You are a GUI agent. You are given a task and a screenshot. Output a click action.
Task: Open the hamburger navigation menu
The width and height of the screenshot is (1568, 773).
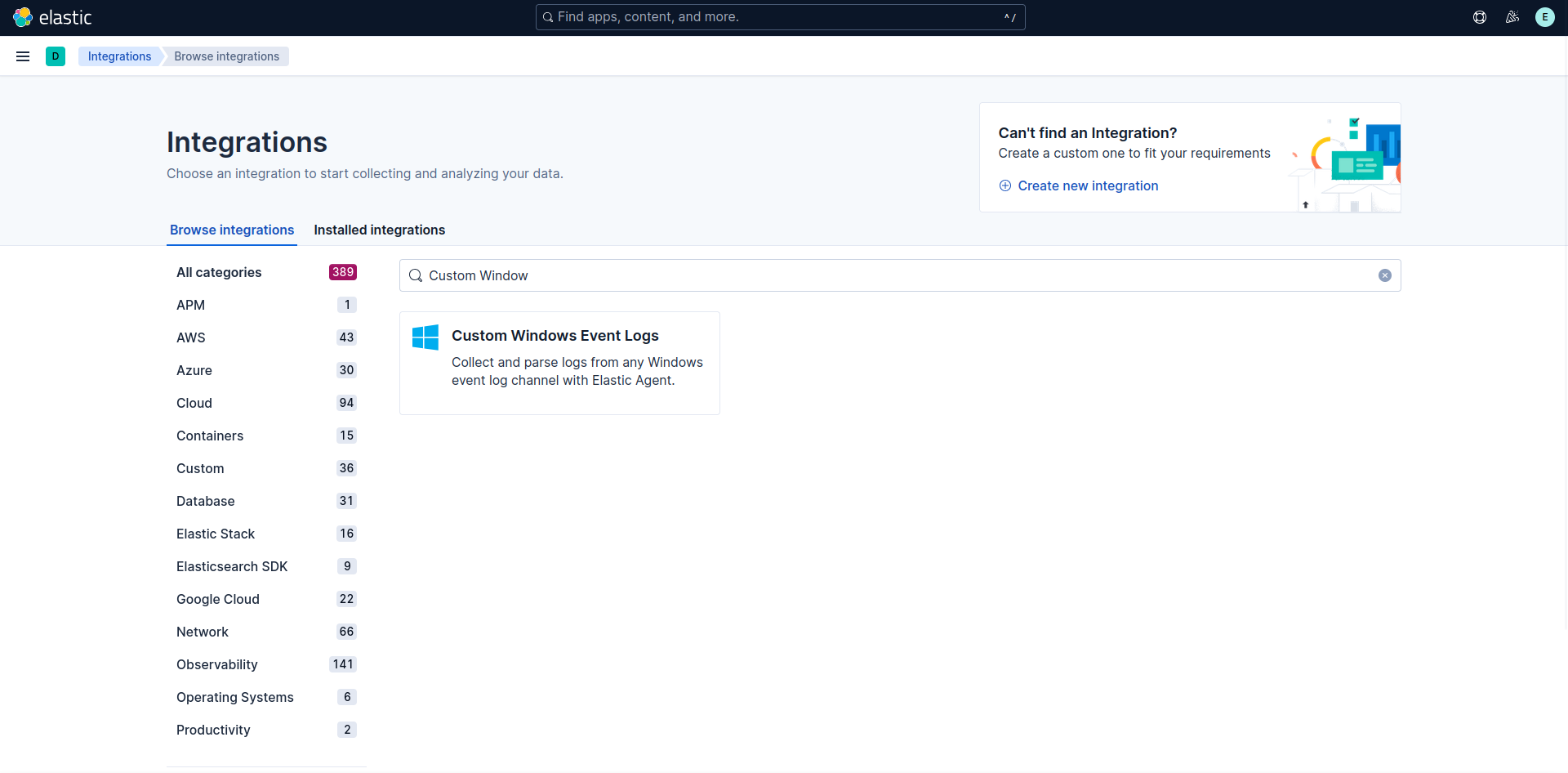pos(23,56)
